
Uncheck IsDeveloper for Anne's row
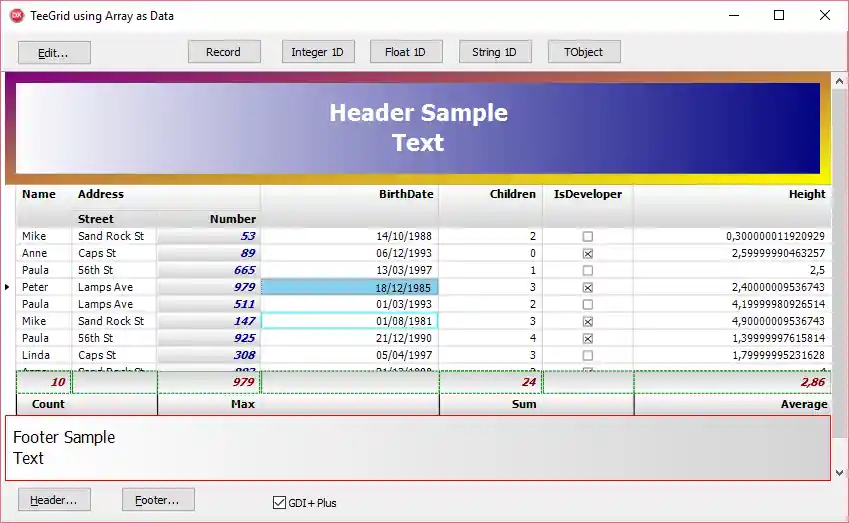pyautogui.click(x=588, y=254)
